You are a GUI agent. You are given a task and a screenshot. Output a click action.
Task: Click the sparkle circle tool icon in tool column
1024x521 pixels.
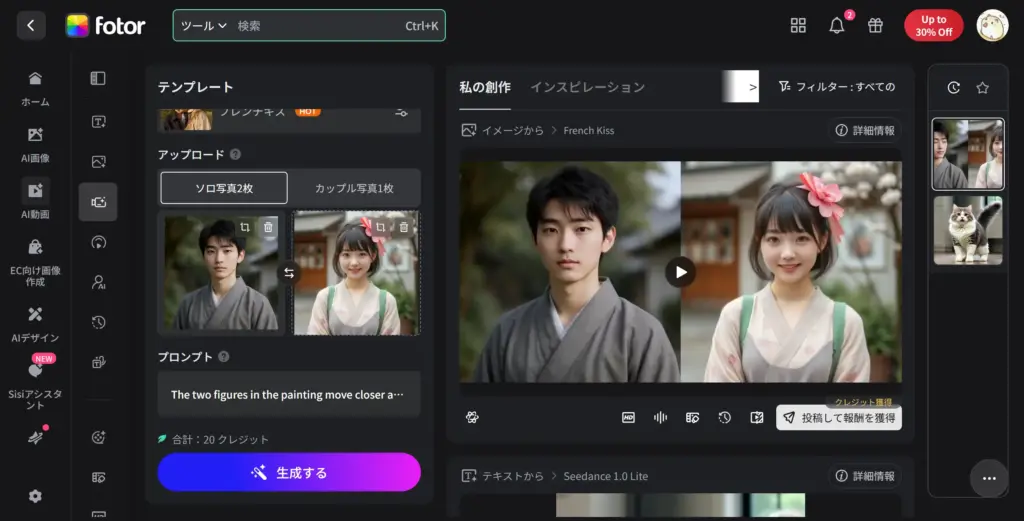(x=99, y=437)
